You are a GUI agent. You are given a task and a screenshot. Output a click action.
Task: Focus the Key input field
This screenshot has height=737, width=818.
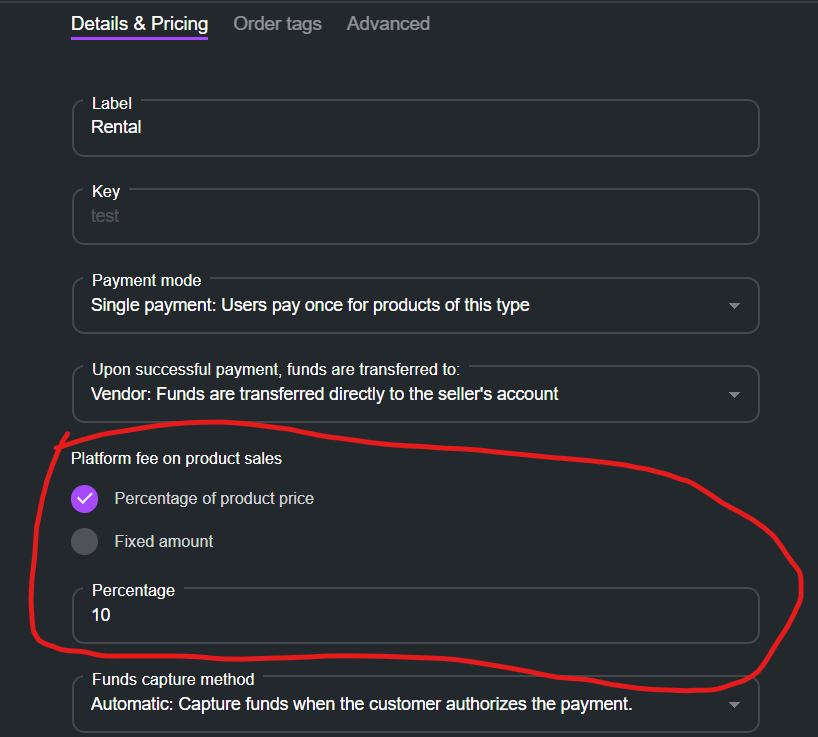(415, 215)
